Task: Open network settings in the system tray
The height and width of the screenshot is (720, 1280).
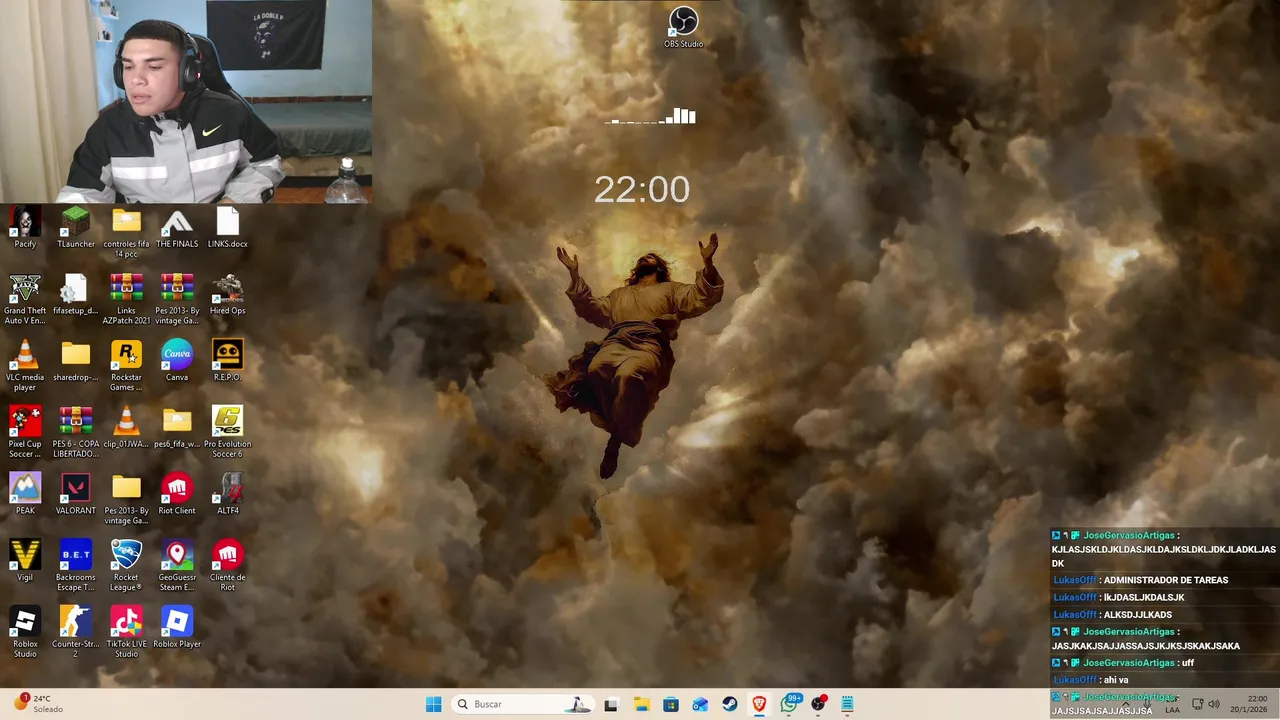Action: click(x=1197, y=704)
